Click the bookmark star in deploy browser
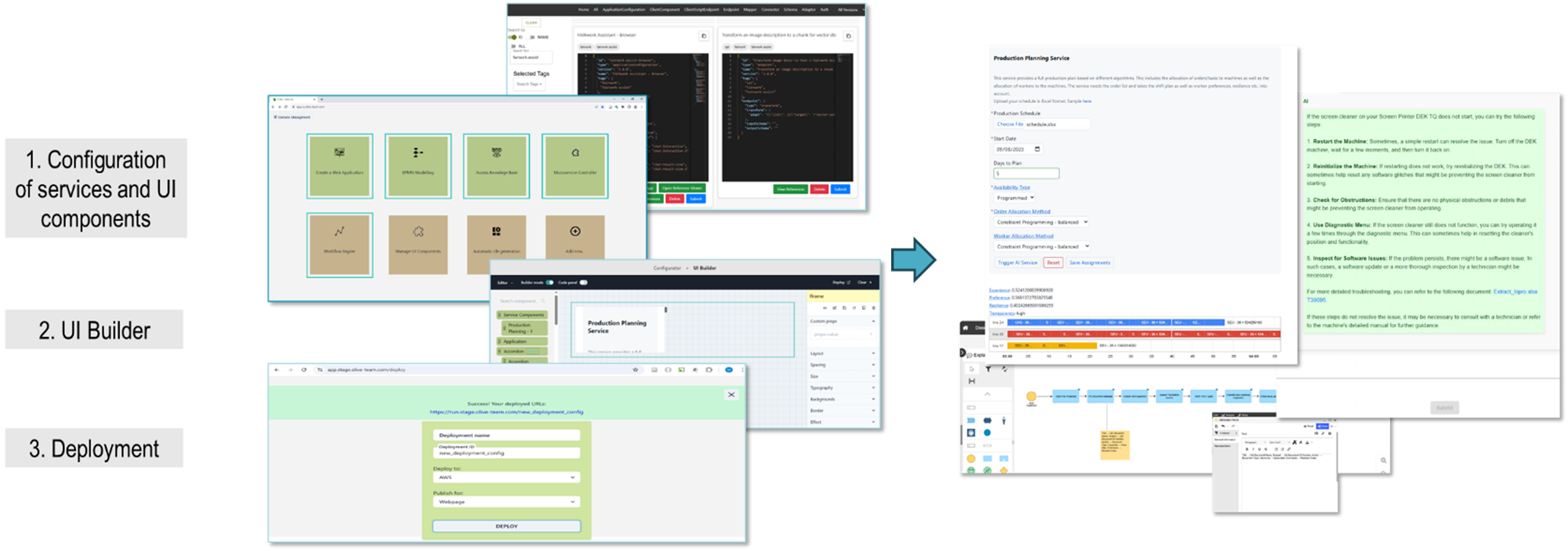This screenshot has height=551, width=1568. pos(636,370)
